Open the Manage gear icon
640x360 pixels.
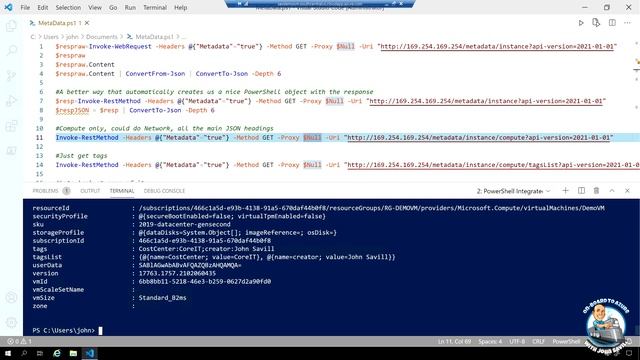click(x=11, y=322)
